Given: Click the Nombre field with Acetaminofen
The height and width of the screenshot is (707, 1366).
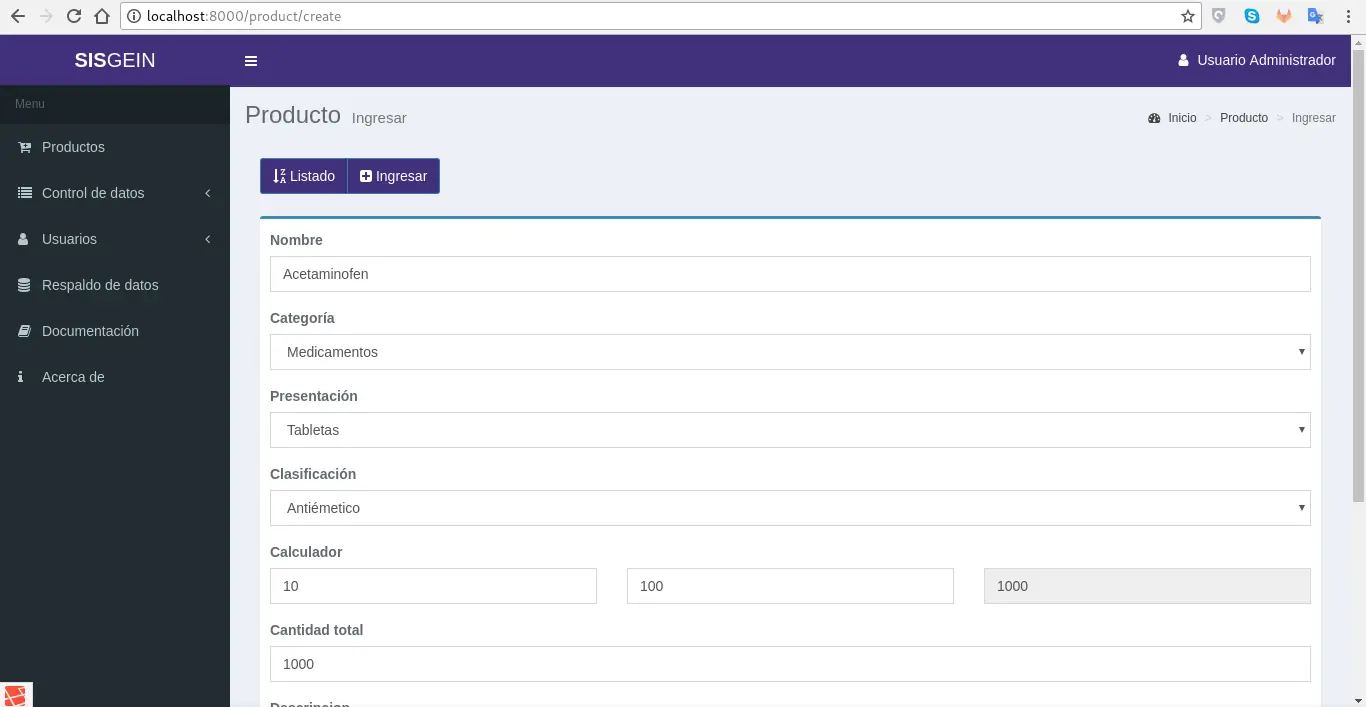Looking at the screenshot, I should click(x=790, y=274).
